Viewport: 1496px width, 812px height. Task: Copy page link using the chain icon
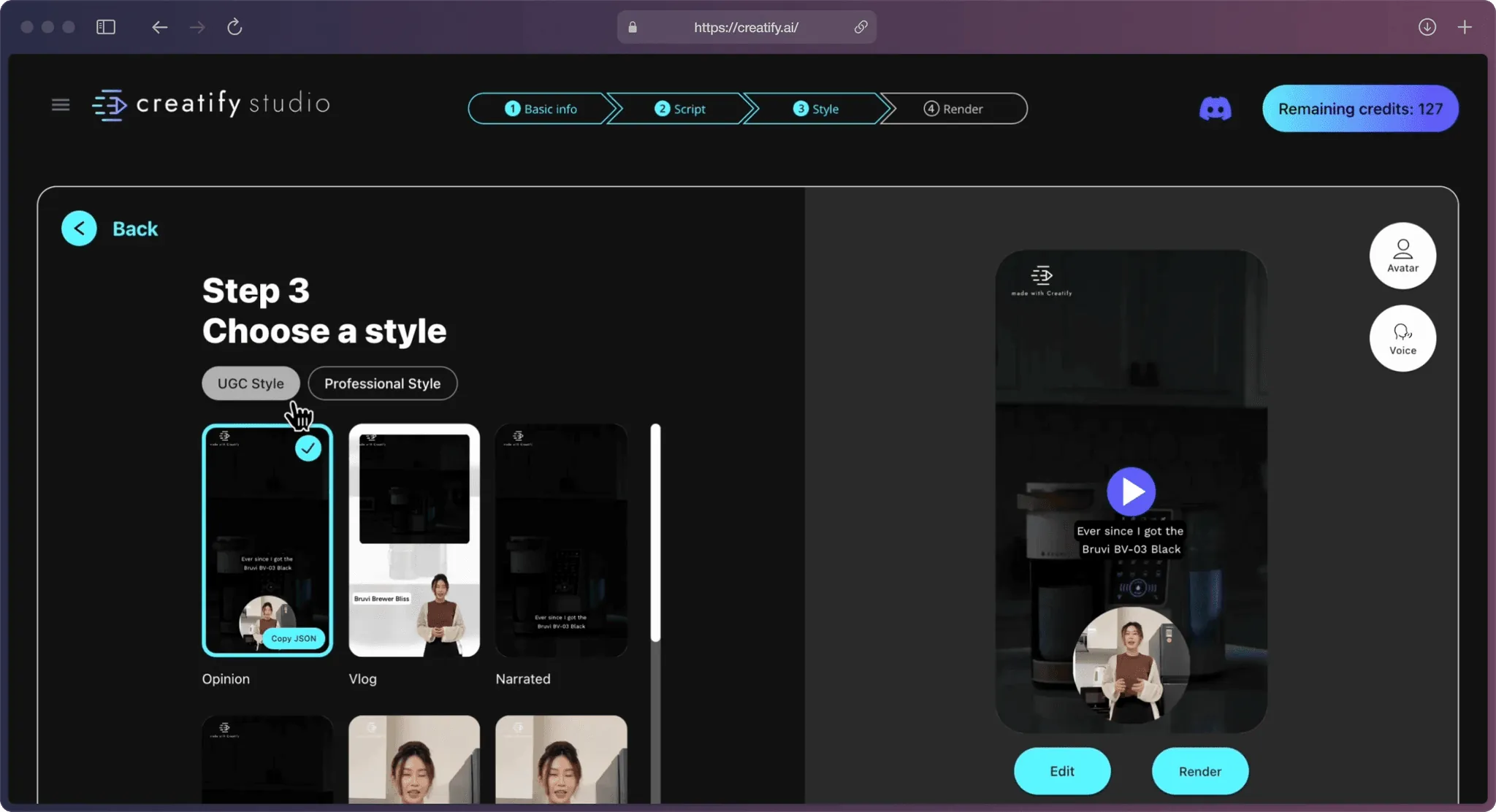[x=860, y=27]
